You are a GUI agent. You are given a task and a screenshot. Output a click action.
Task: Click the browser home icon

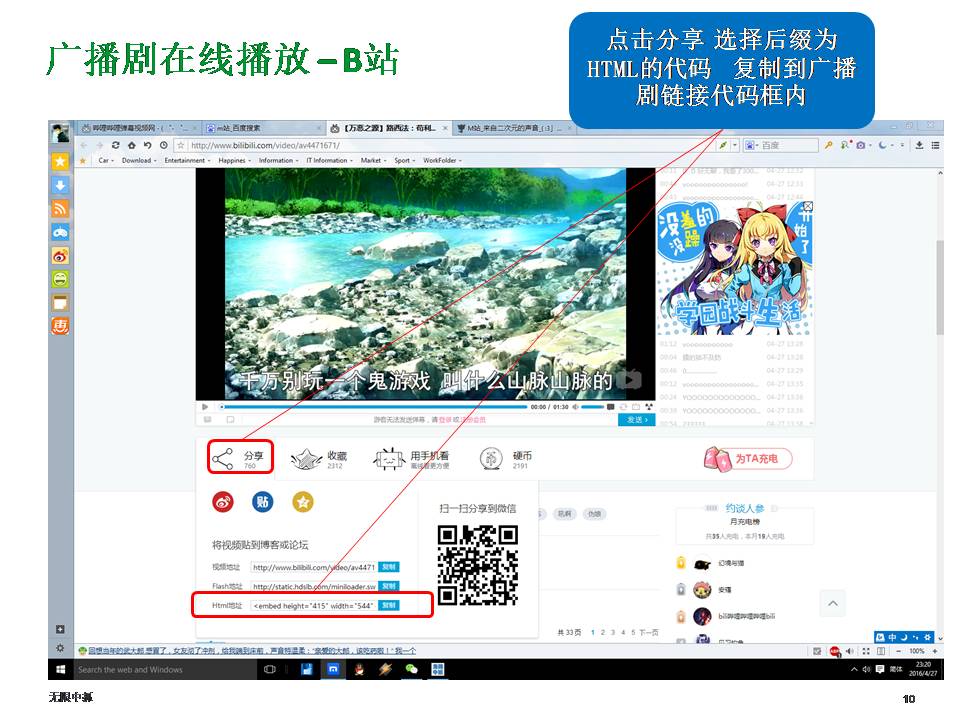pos(132,145)
